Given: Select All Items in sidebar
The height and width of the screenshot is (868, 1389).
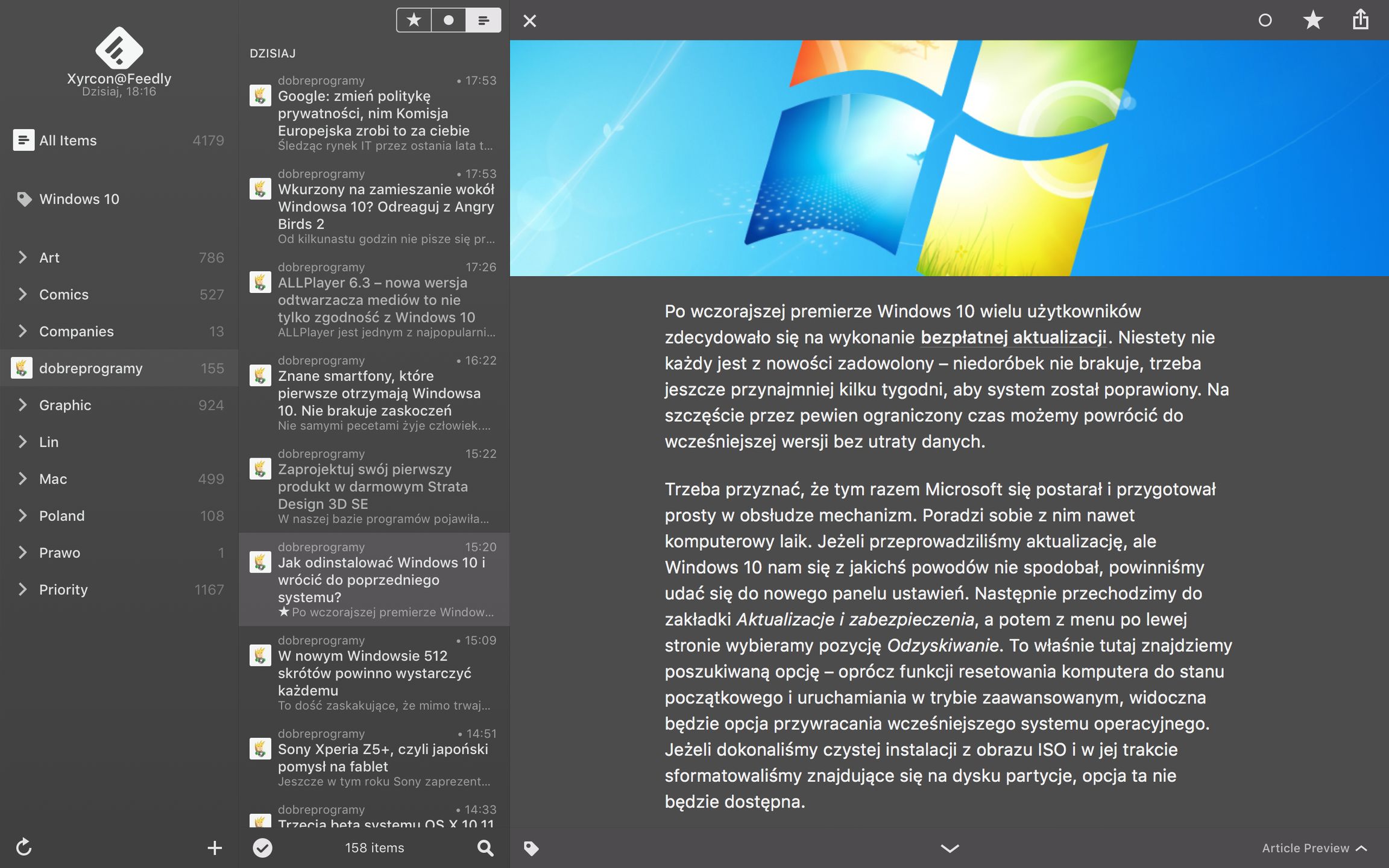Looking at the screenshot, I should tap(68, 140).
